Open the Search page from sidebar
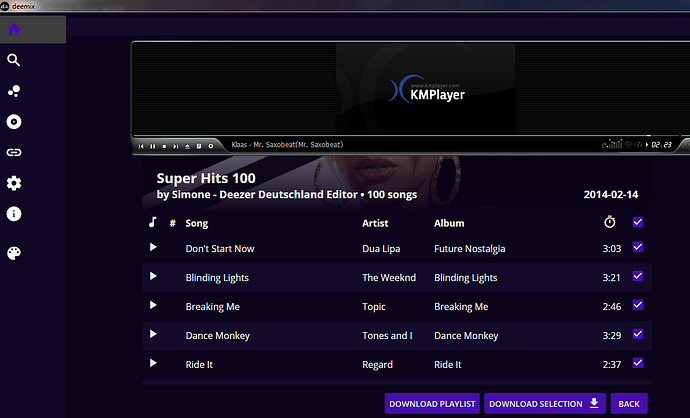 [14, 60]
